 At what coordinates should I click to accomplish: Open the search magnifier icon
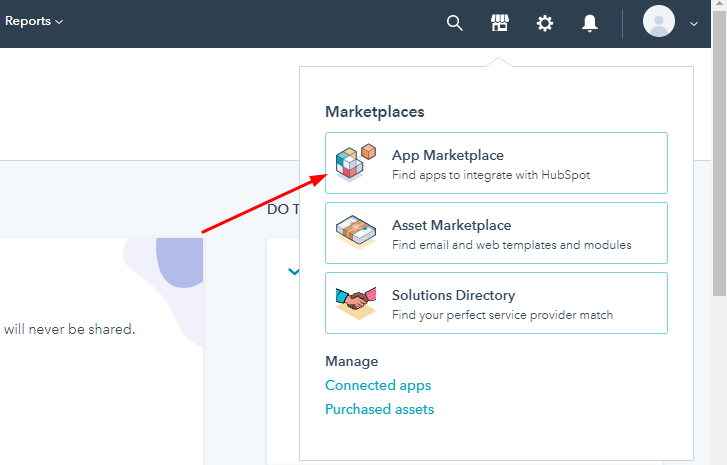coord(454,23)
